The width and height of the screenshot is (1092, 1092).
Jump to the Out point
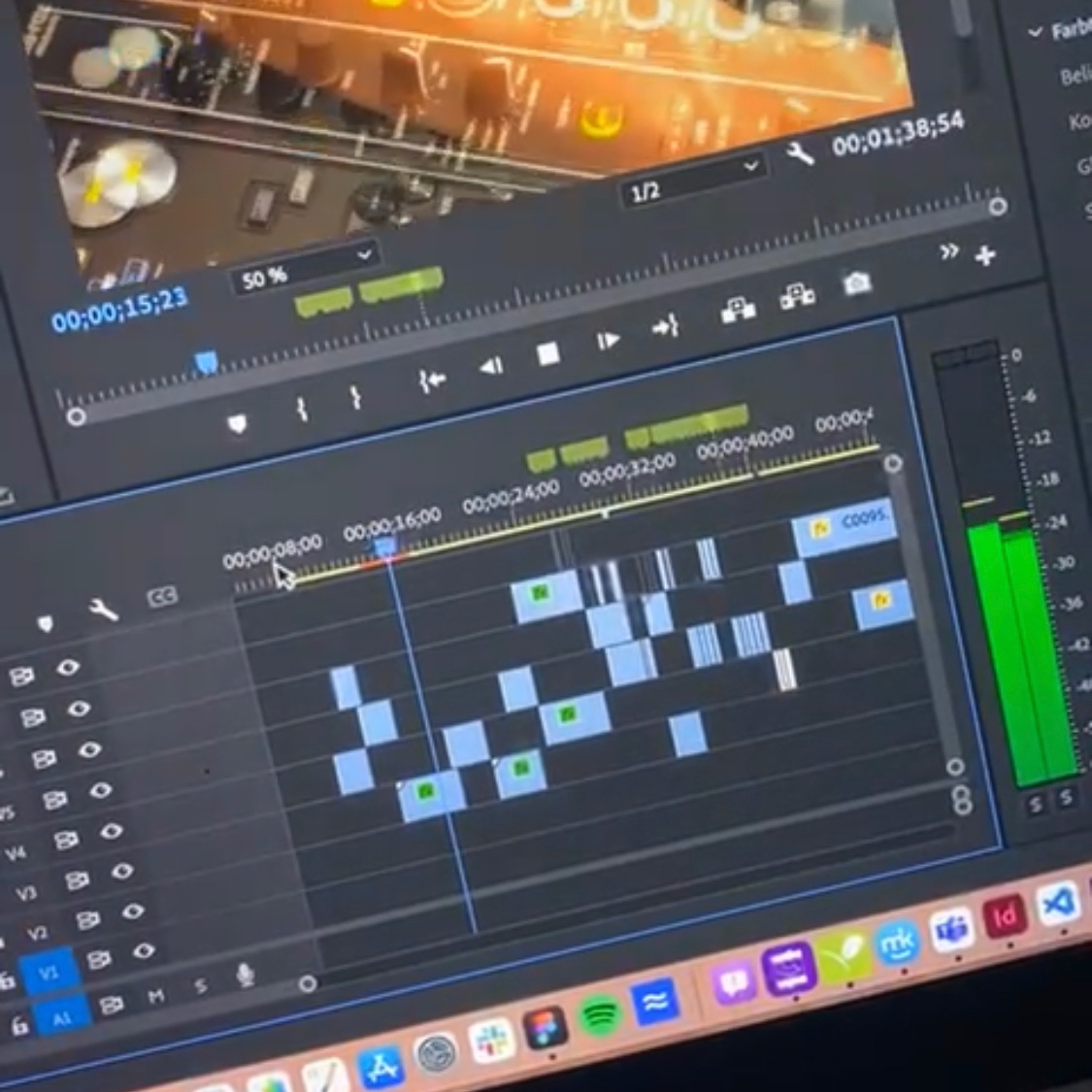666,326
